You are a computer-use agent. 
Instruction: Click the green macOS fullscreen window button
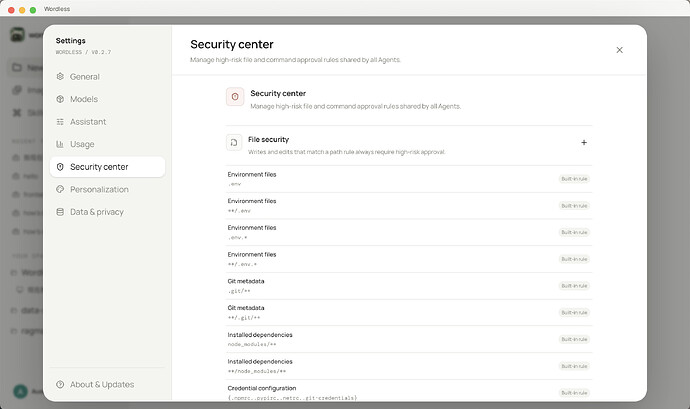(x=33, y=10)
